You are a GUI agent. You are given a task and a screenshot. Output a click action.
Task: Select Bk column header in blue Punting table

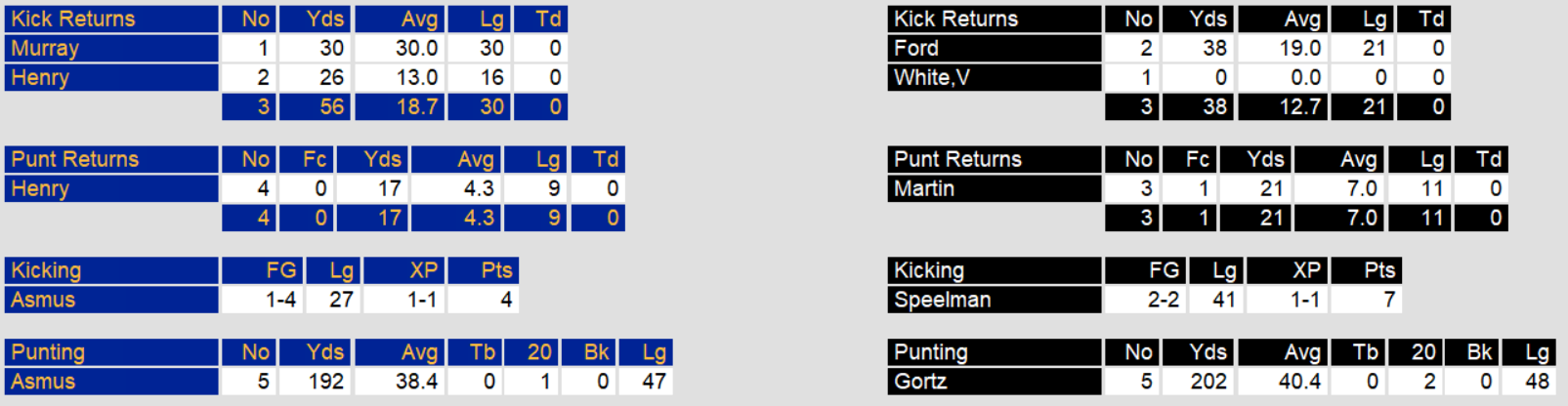pos(596,353)
